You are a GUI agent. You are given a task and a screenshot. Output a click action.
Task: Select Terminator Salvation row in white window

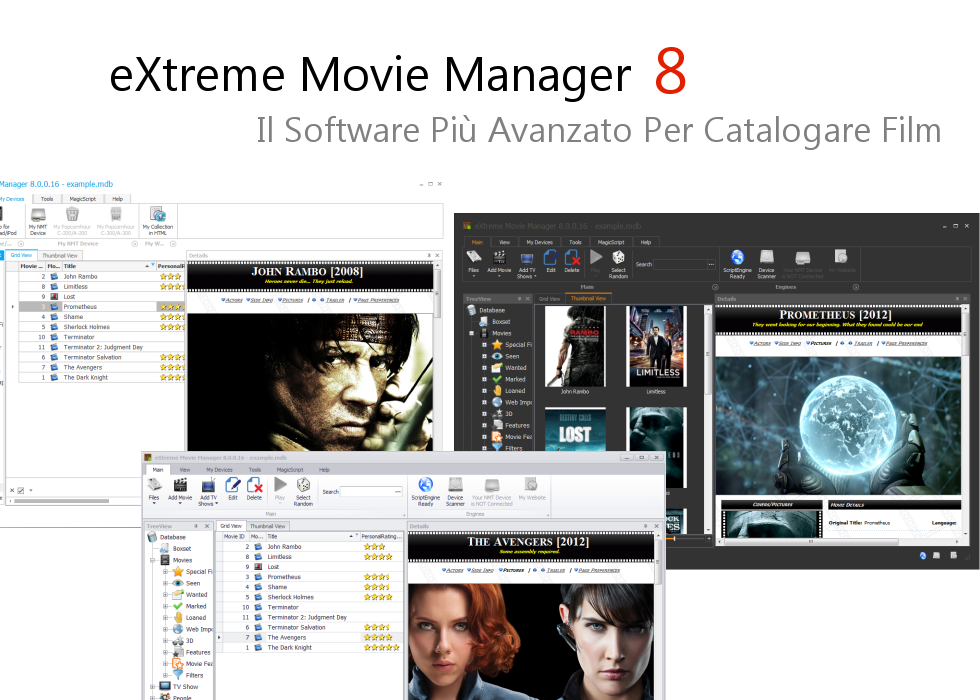coord(102,357)
